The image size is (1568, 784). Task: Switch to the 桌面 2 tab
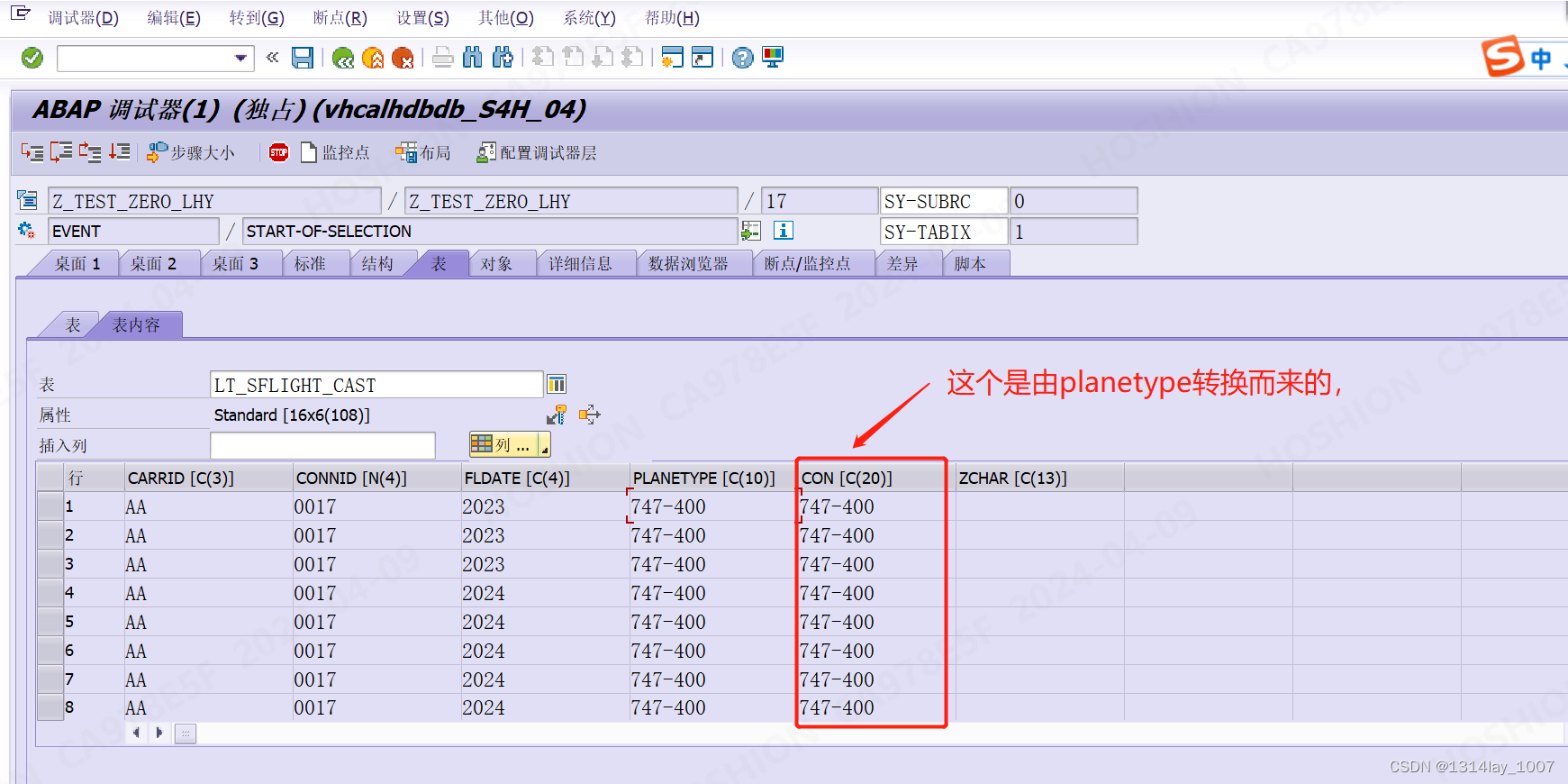point(153,263)
